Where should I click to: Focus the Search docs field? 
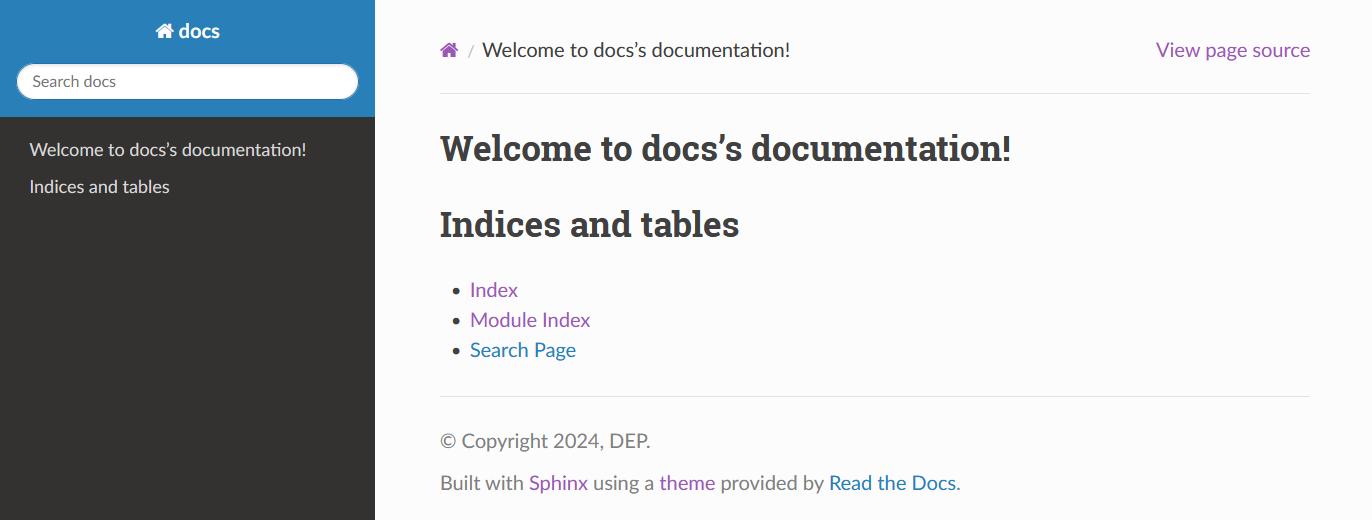[x=187, y=82]
